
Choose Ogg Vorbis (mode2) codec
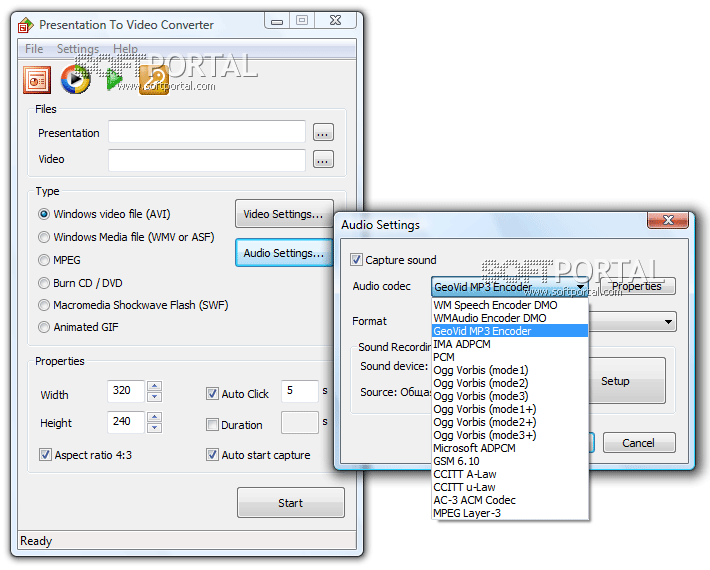click(x=510, y=383)
